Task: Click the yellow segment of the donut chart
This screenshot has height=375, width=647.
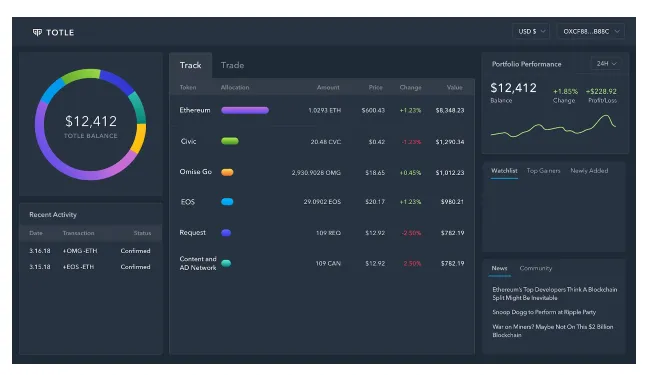Action: [139, 138]
